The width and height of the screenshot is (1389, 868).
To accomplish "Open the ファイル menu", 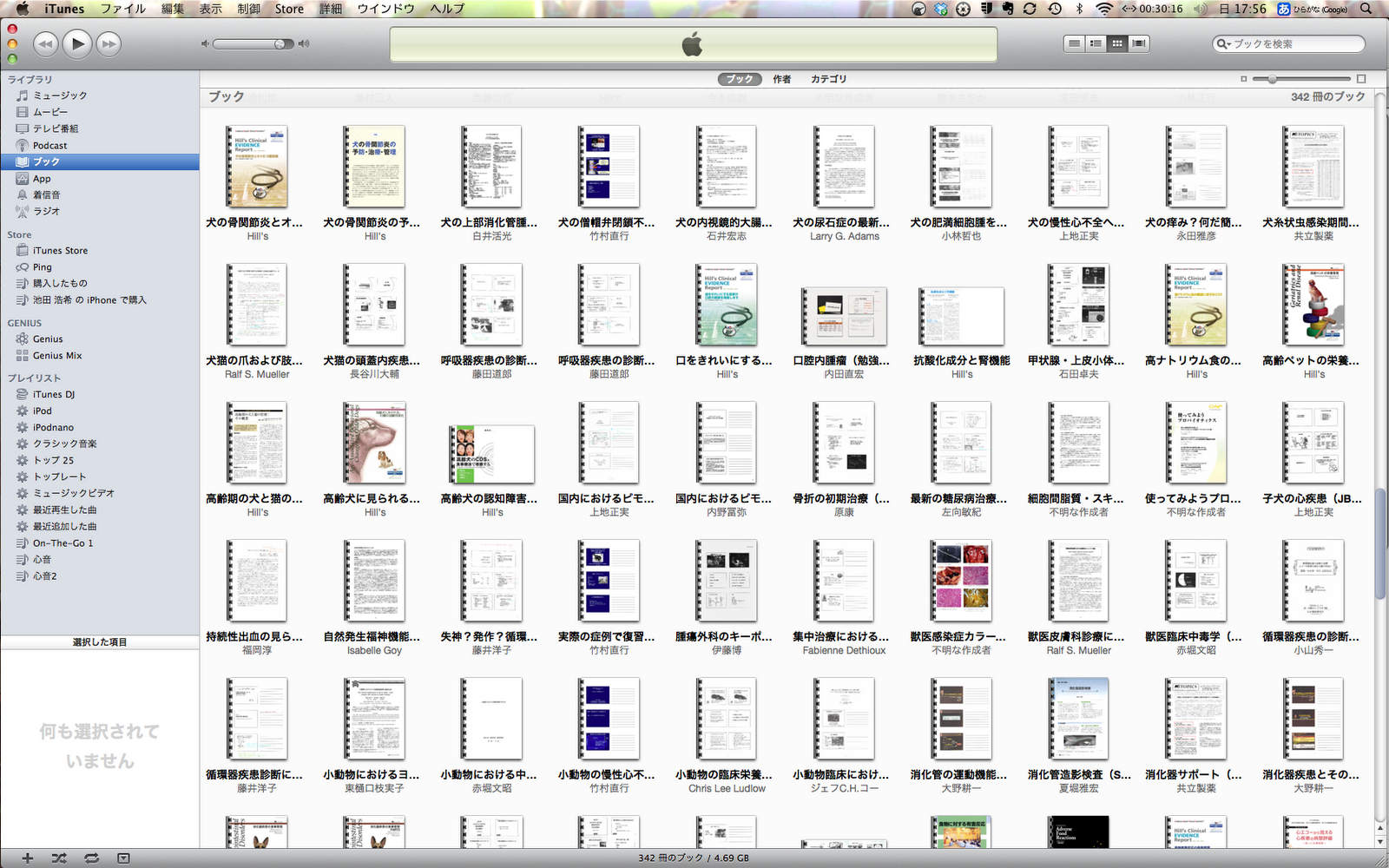I will point(123,9).
